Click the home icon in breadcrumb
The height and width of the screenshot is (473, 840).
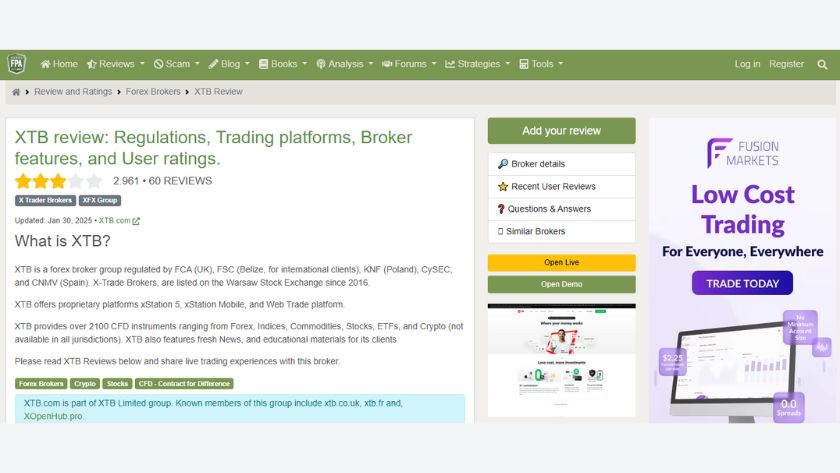pyautogui.click(x=16, y=92)
